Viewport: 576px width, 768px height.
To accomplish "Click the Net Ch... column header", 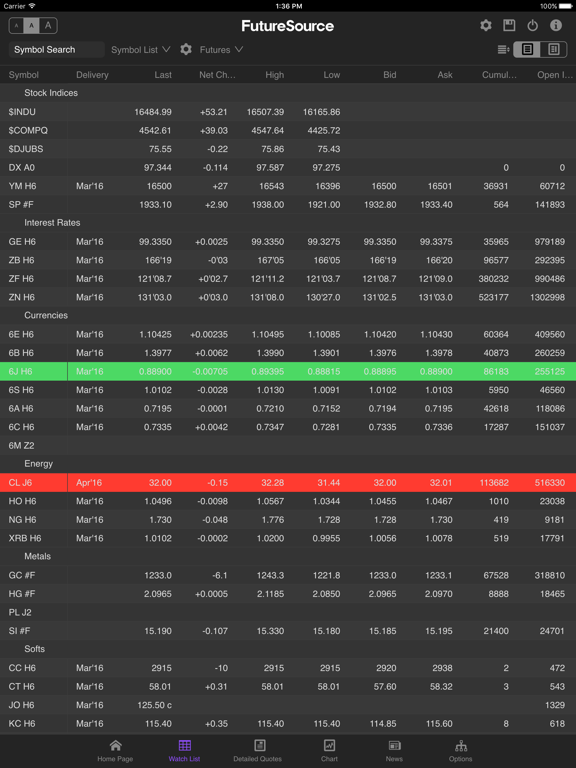I will tap(217, 75).
